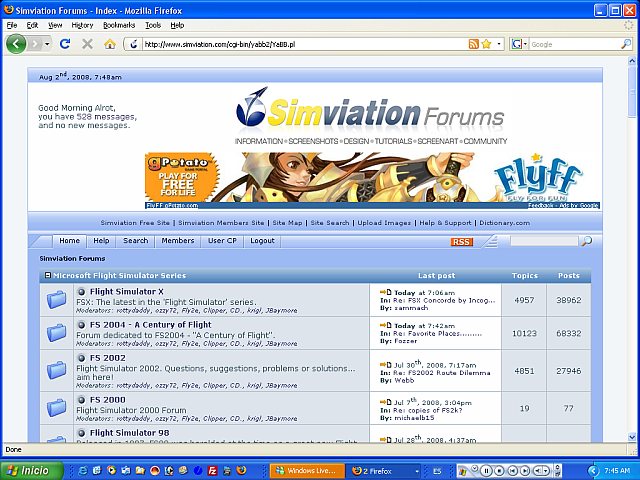Viewport: 640px width, 480px height.
Task: Click the URL address bar field
Action: [300, 44]
